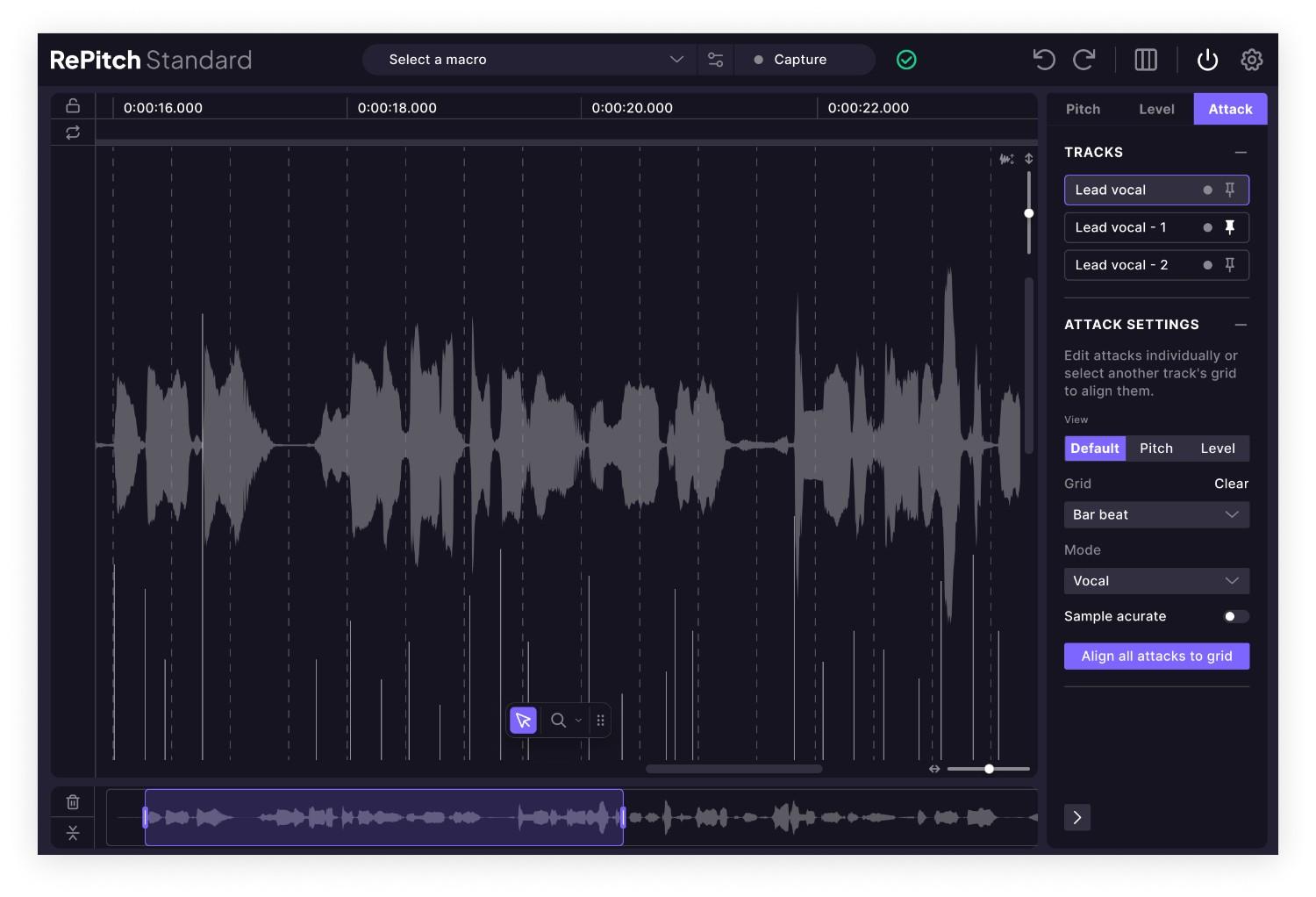Expand the Bar beat grid dropdown
This screenshot has height=897, width=1316.
point(1155,514)
